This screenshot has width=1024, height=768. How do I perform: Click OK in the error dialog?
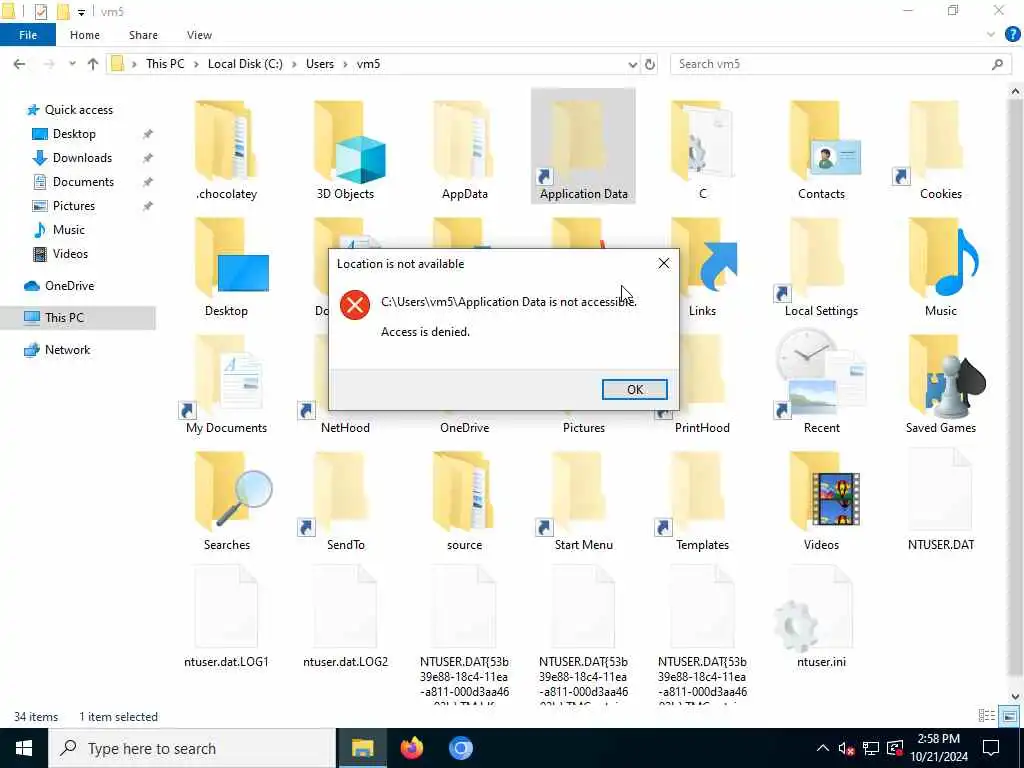pos(634,389)
